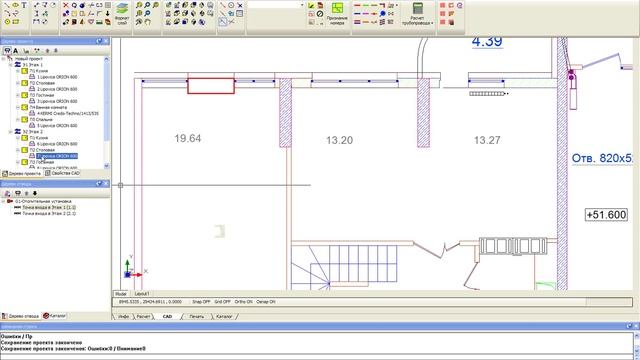This screenshot has height=360, width=640.
Task: Click the 'A' icon in project tree toolbar
Action: 16,51
